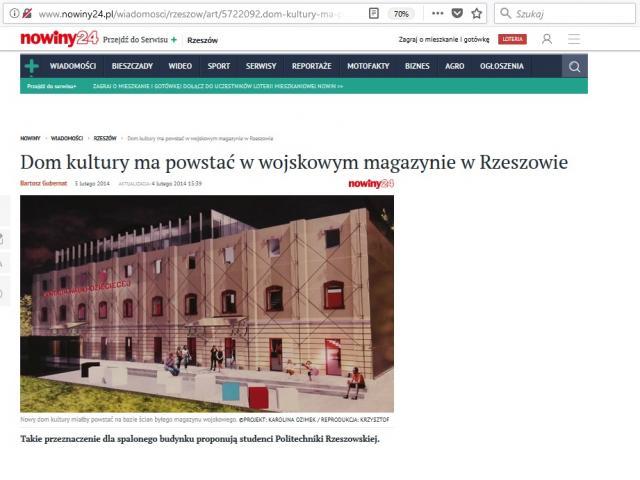This screenshot has width=640, height=480.
Task: Click author link Bartosz Gubernat
Action: pos(43,184)
